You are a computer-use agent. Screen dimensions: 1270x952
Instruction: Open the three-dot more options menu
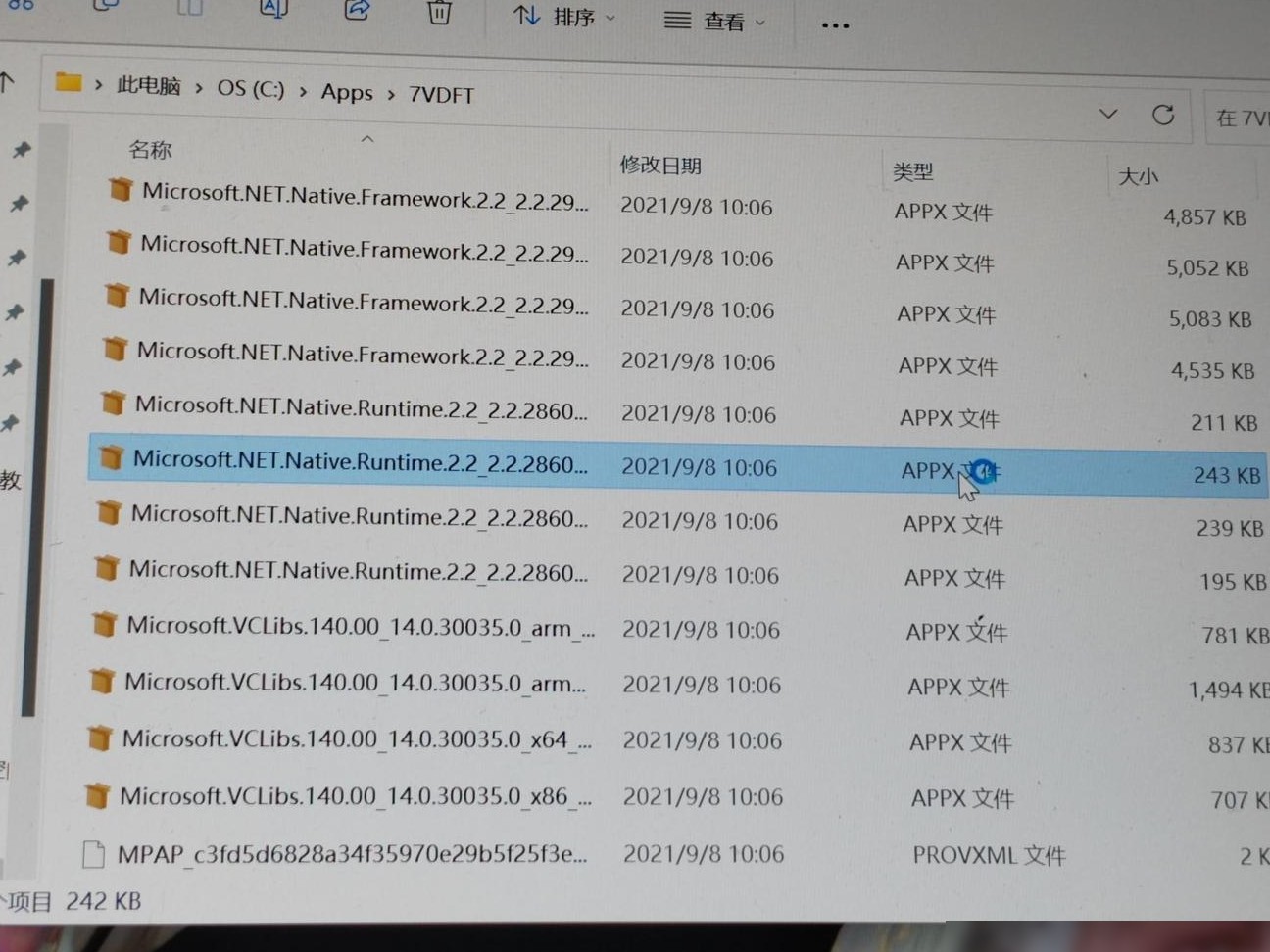(x=835, y=25)
